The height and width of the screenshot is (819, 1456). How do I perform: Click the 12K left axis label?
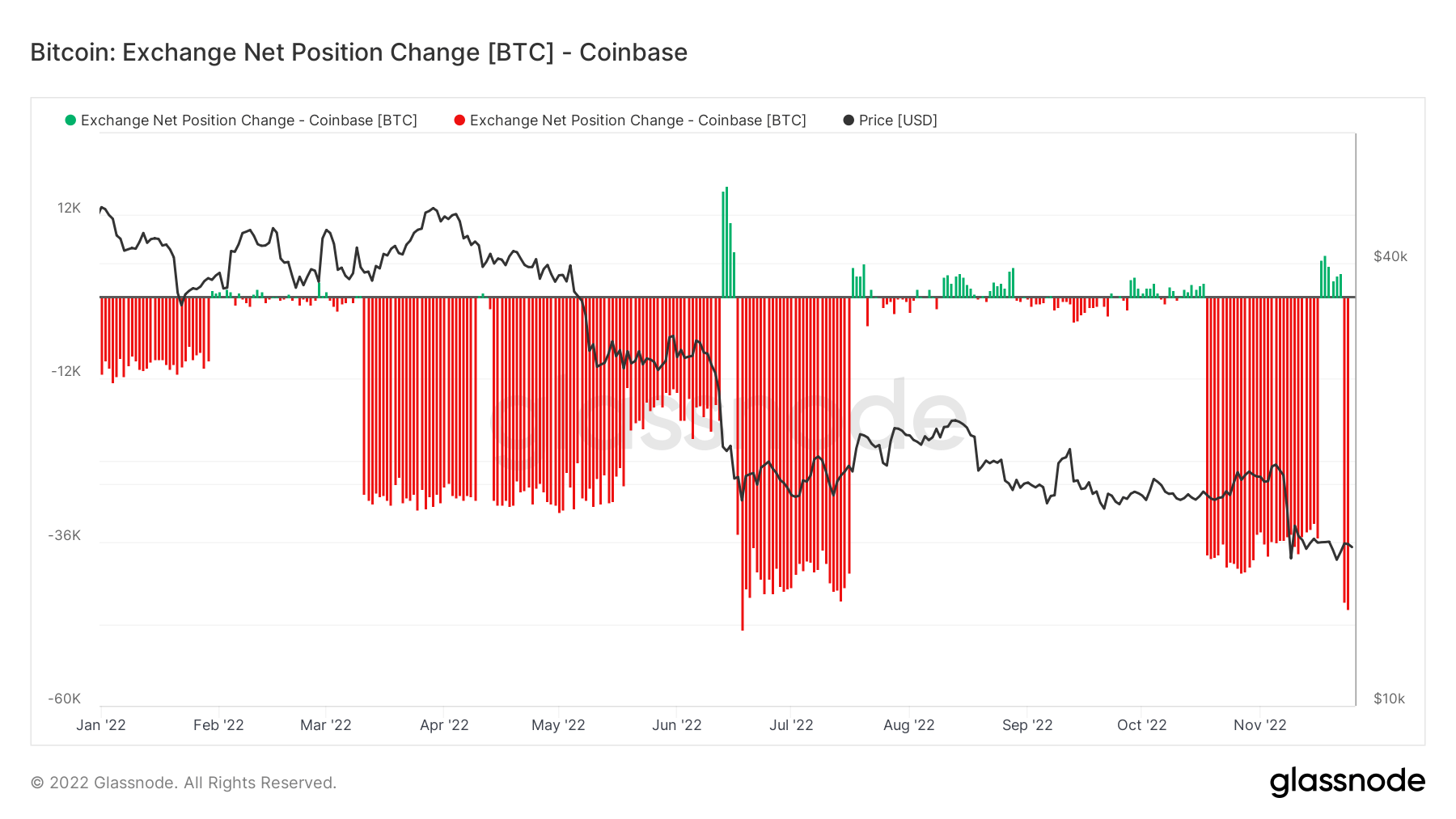70,209
